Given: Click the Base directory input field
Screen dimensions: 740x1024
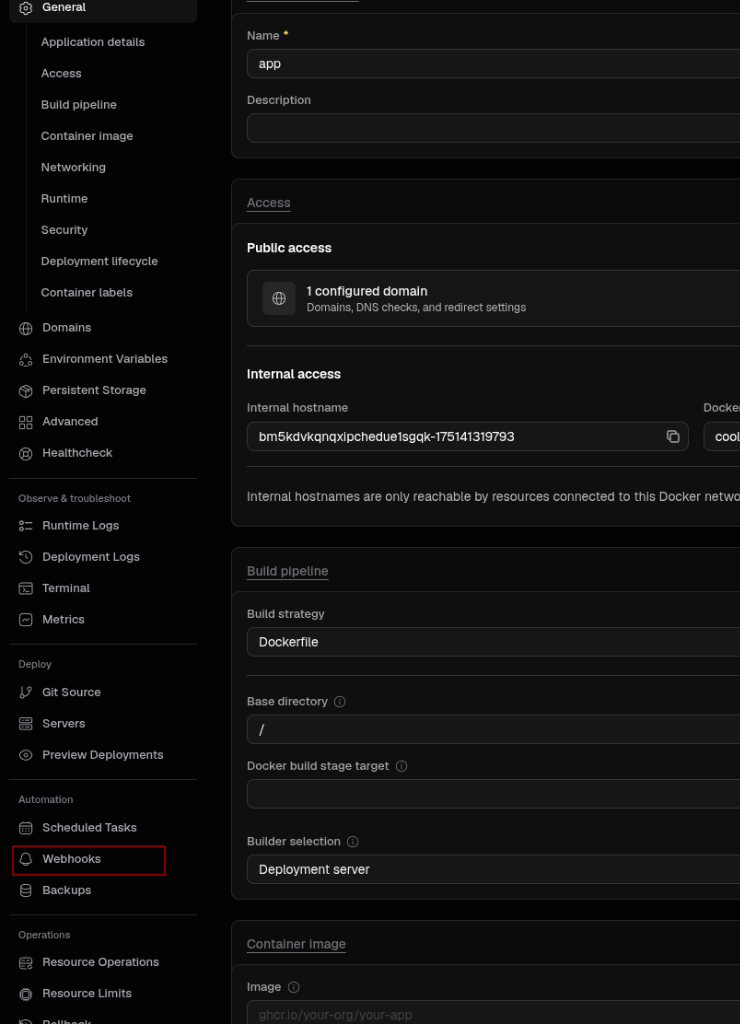Looking at the screenshot, I should coord(493,729).
